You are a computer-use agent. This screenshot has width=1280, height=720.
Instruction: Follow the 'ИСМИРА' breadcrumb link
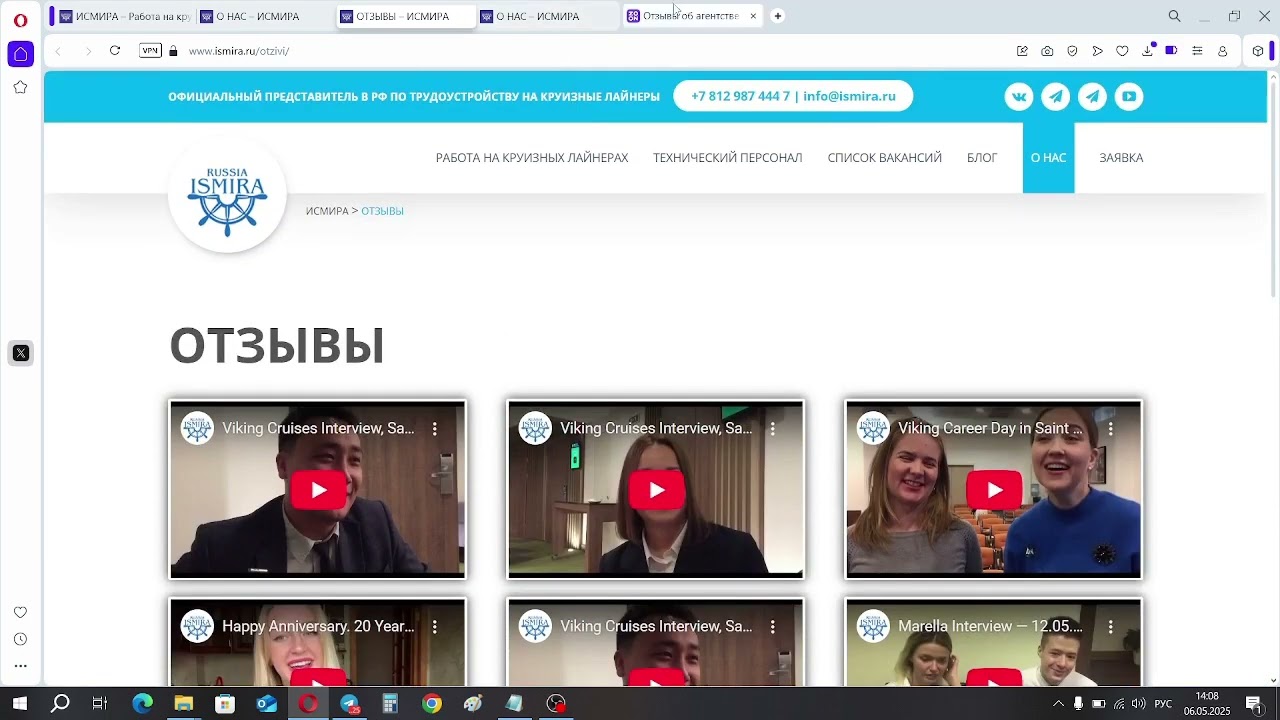pyautogui.click(x=327, y=211)
